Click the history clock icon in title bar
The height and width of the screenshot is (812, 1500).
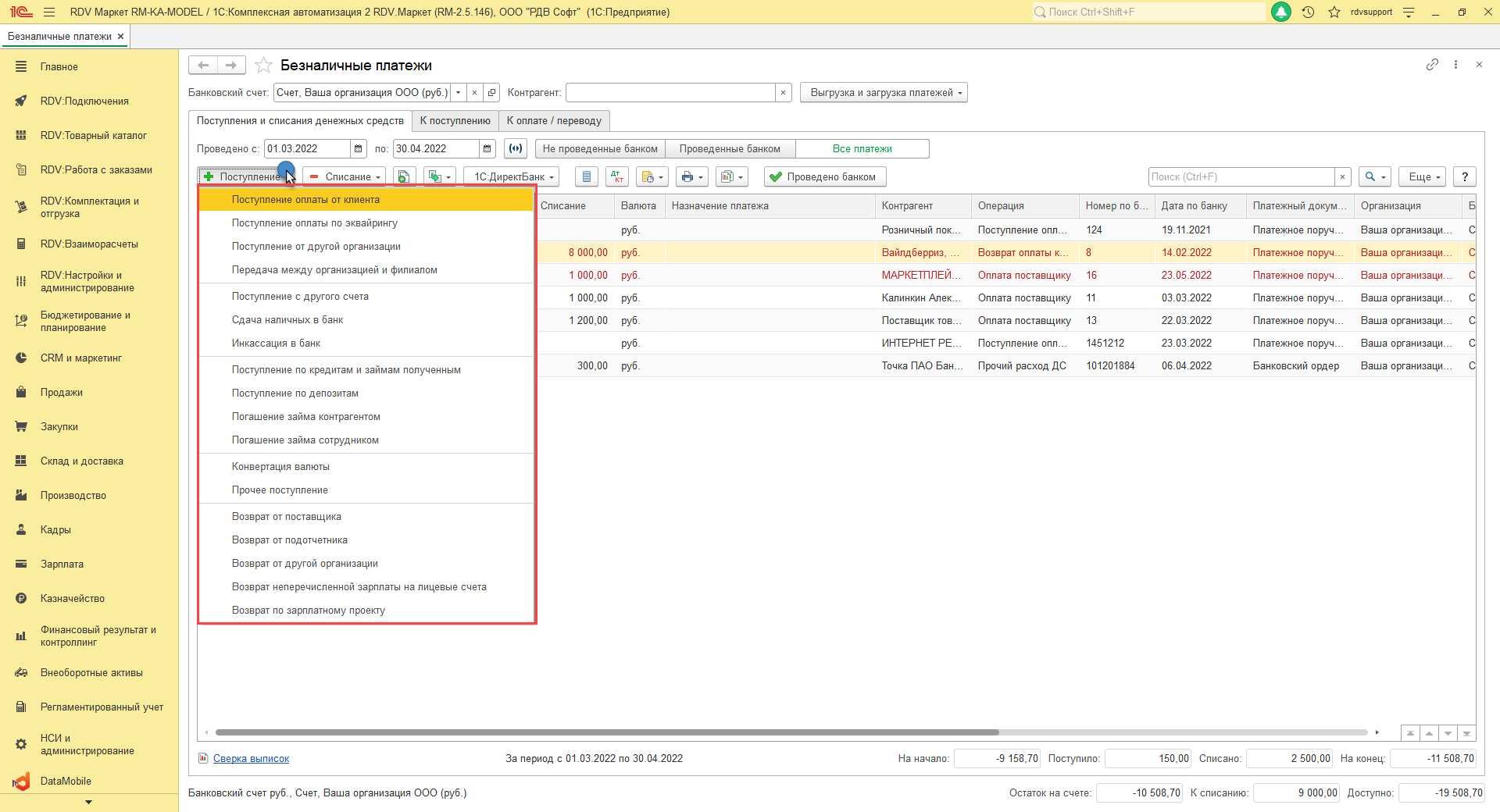point(1308,12)
